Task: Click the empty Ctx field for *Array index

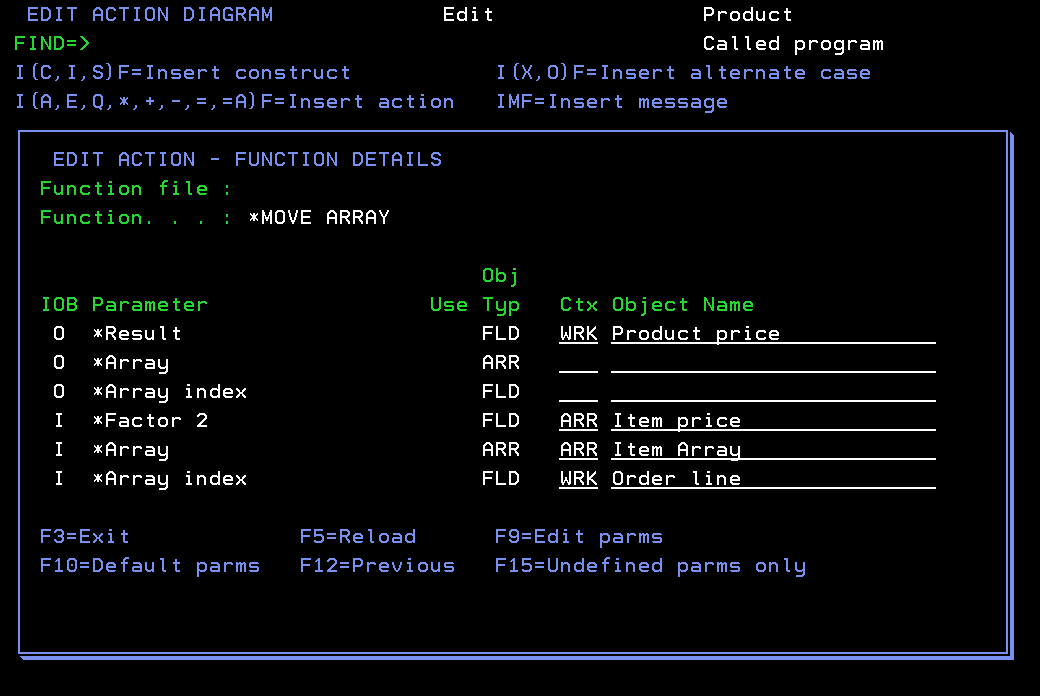Action: (x=578, y=391)
